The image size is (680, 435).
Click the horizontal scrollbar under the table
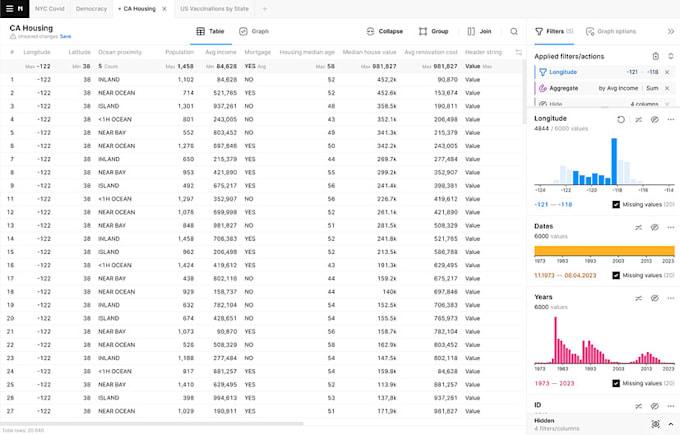tap(152, 424)
